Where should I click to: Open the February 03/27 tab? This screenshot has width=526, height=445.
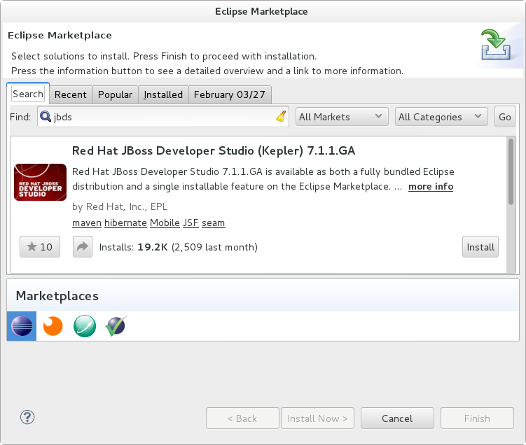[x=230, y=95]
